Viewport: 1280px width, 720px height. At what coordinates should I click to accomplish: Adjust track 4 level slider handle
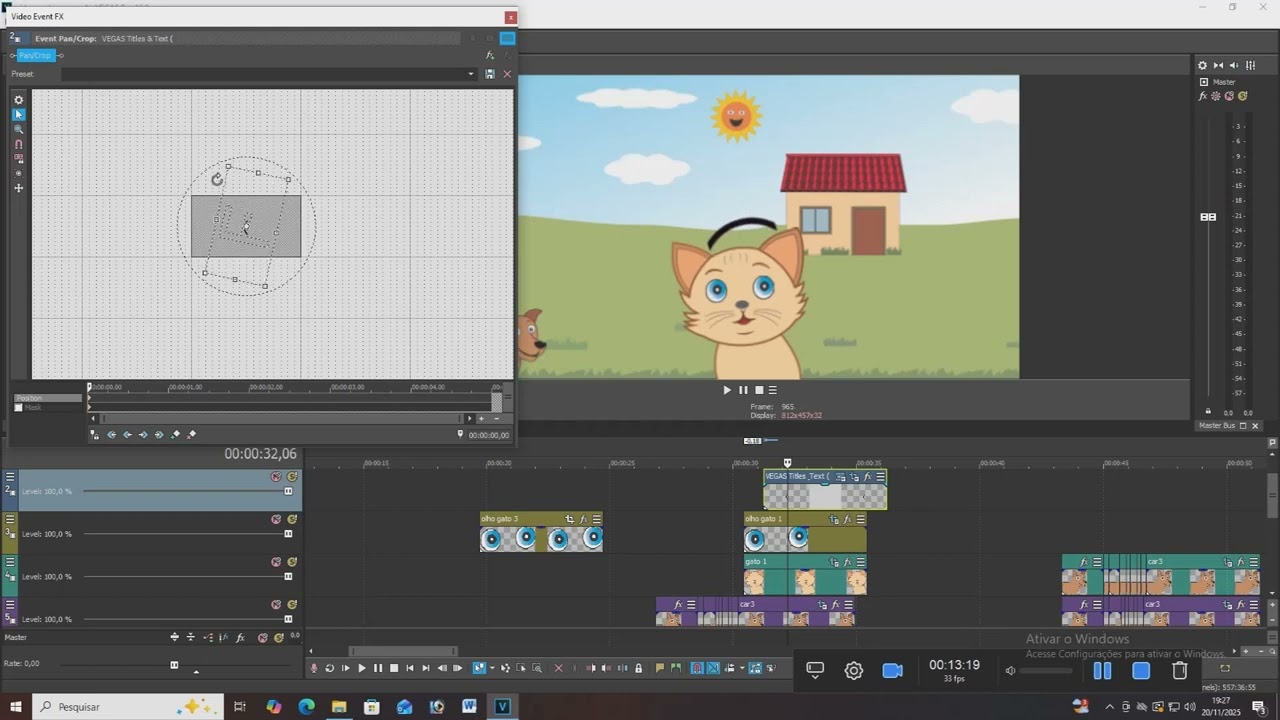(x=288, y=576)
